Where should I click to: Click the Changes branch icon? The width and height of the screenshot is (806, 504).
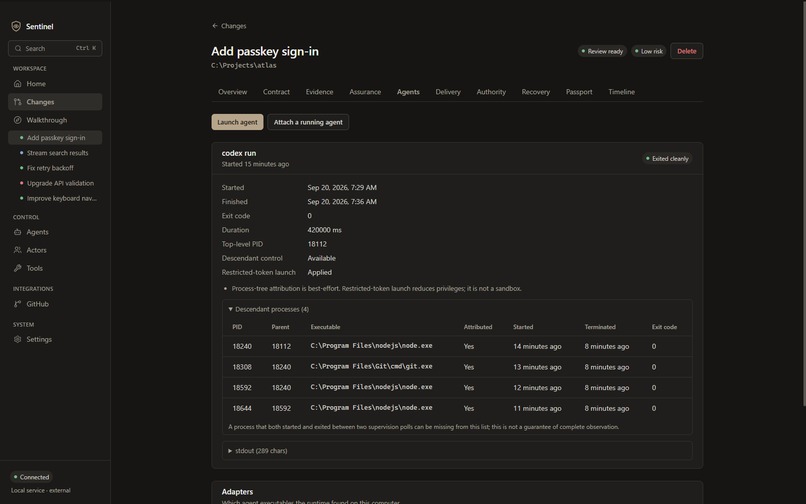(17, 102)
